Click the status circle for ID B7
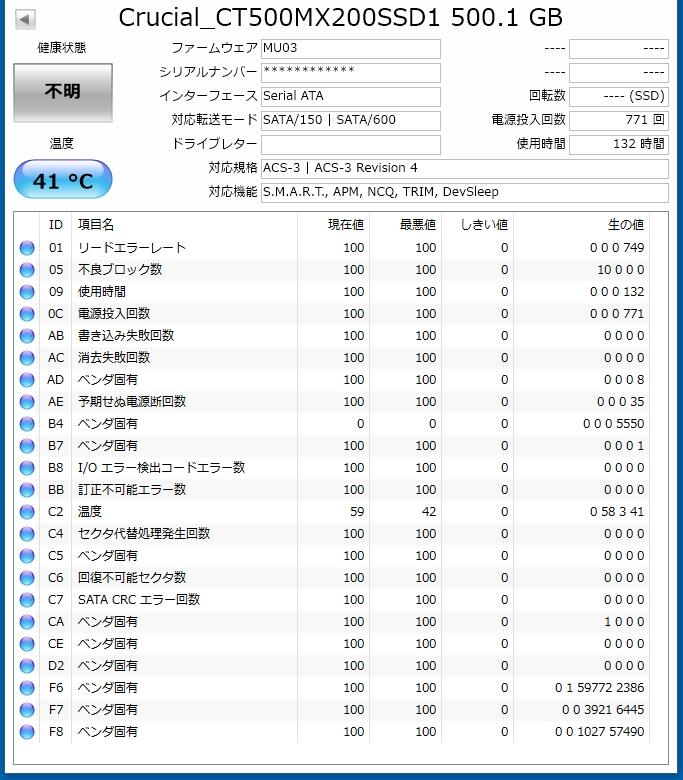The width and height of the screenshot is (683, 780). click(x=27, y=446)
